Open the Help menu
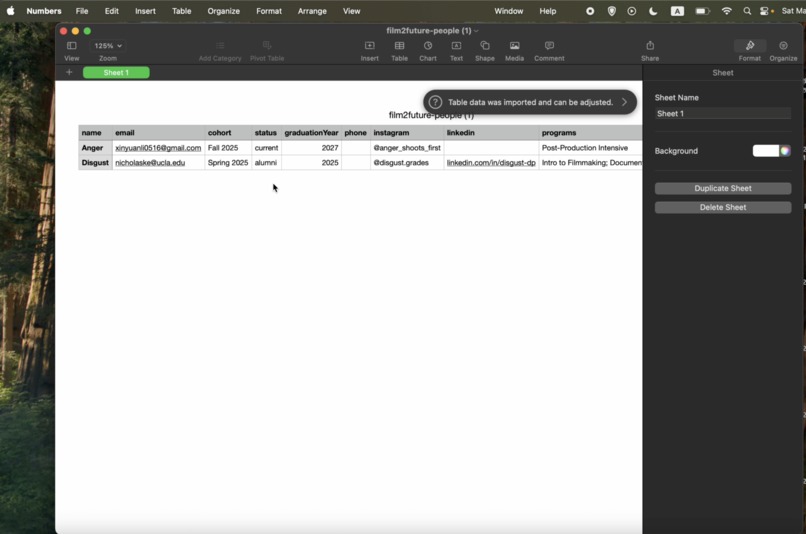 click(547, 11)
